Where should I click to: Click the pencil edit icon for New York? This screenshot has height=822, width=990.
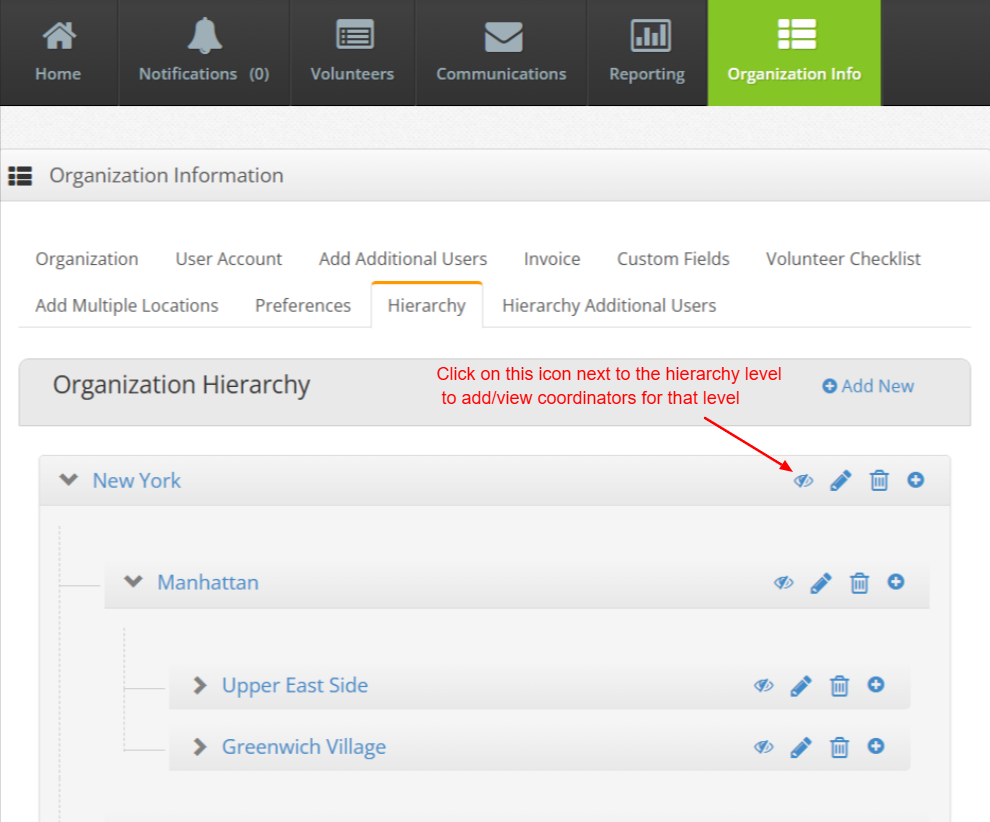(x=841, y=481)
